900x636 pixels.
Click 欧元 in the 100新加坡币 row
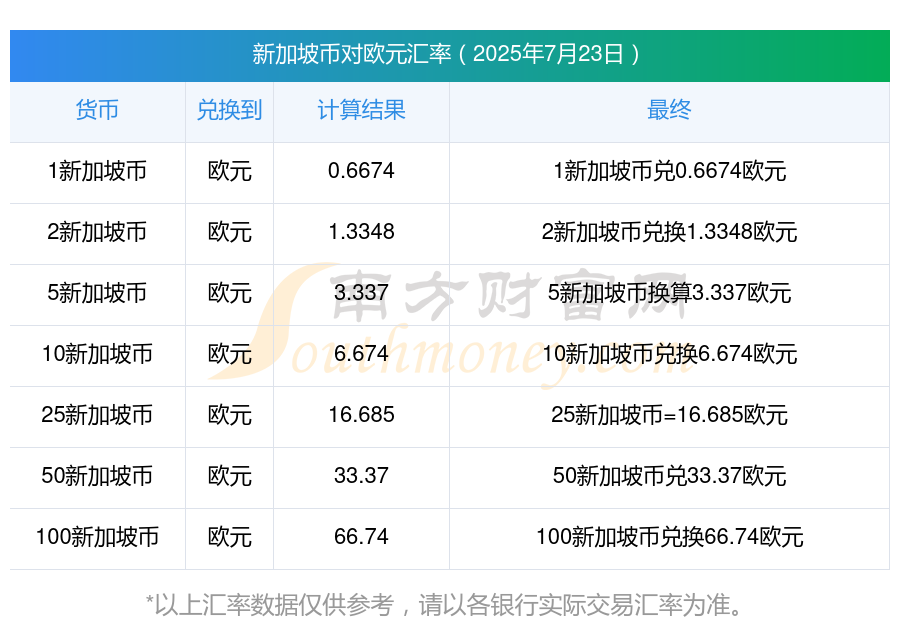229,537
